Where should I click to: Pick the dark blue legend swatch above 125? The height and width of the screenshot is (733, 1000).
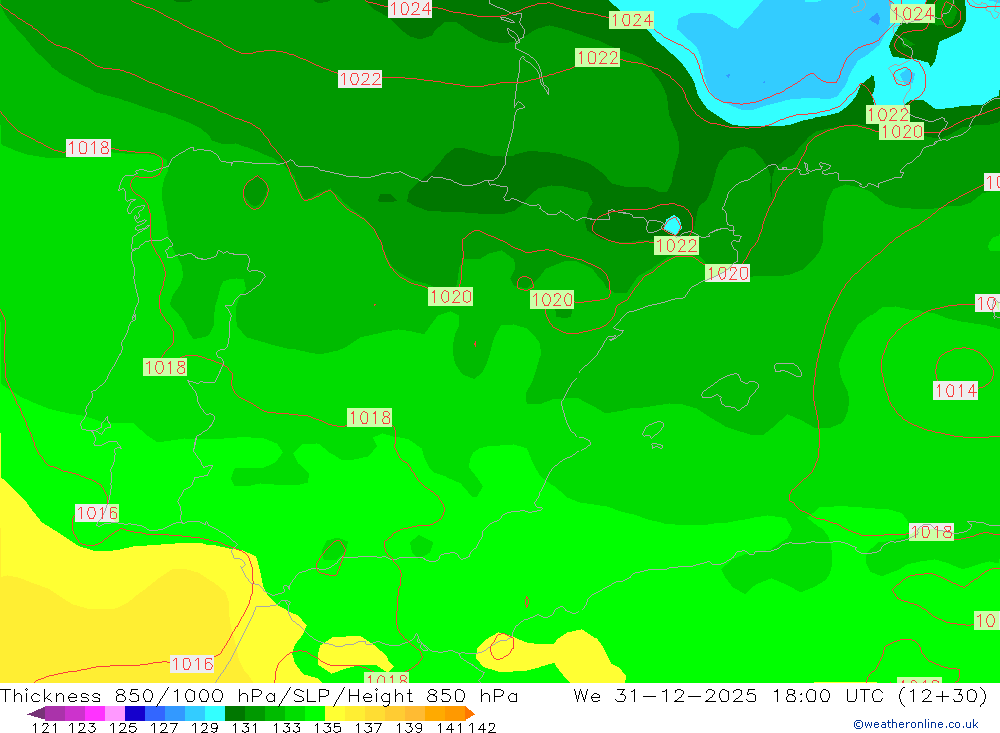click(x=135, y=713)
